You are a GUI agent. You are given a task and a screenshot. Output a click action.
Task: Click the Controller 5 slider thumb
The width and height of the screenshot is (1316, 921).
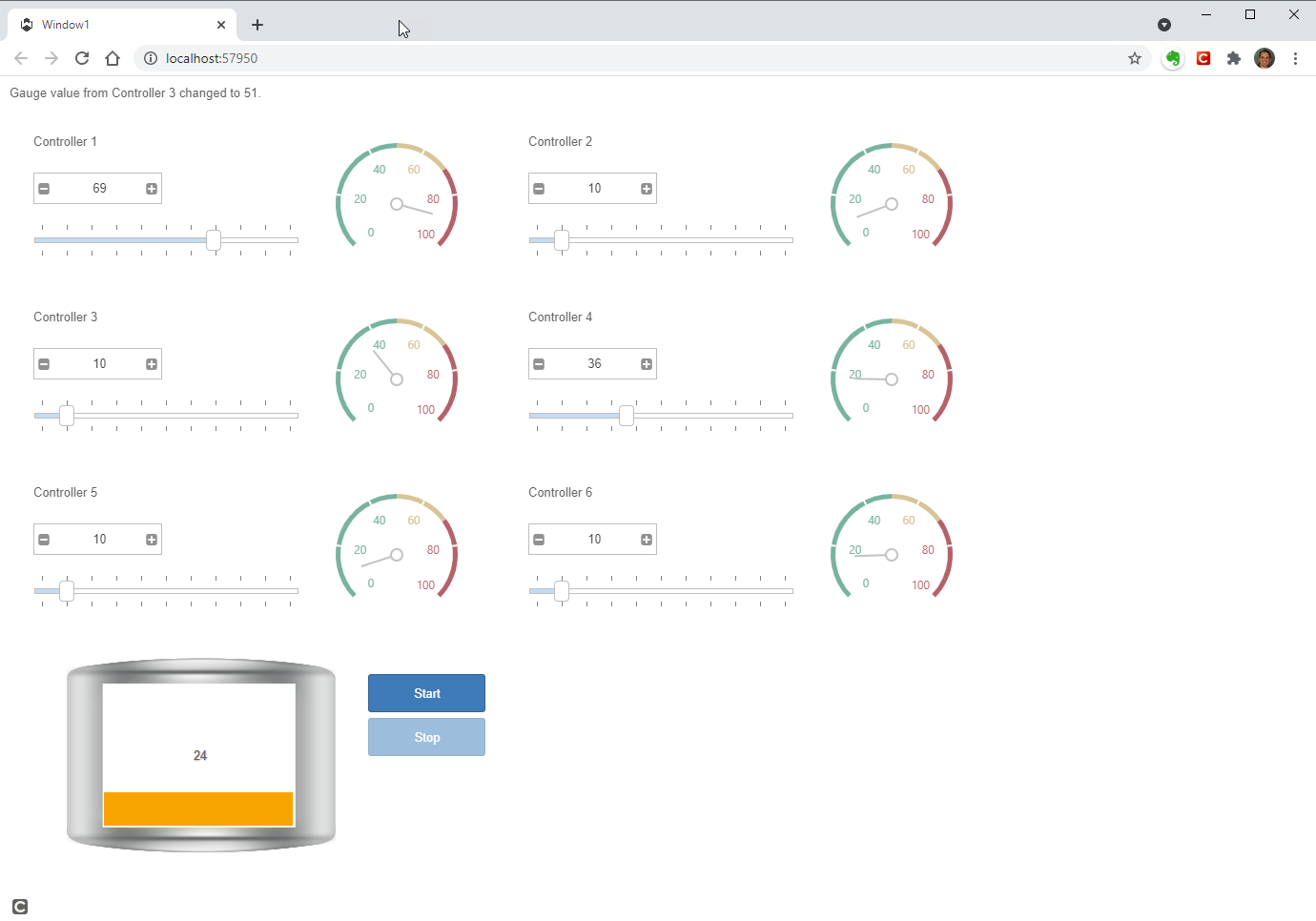(x=67, y=591)
